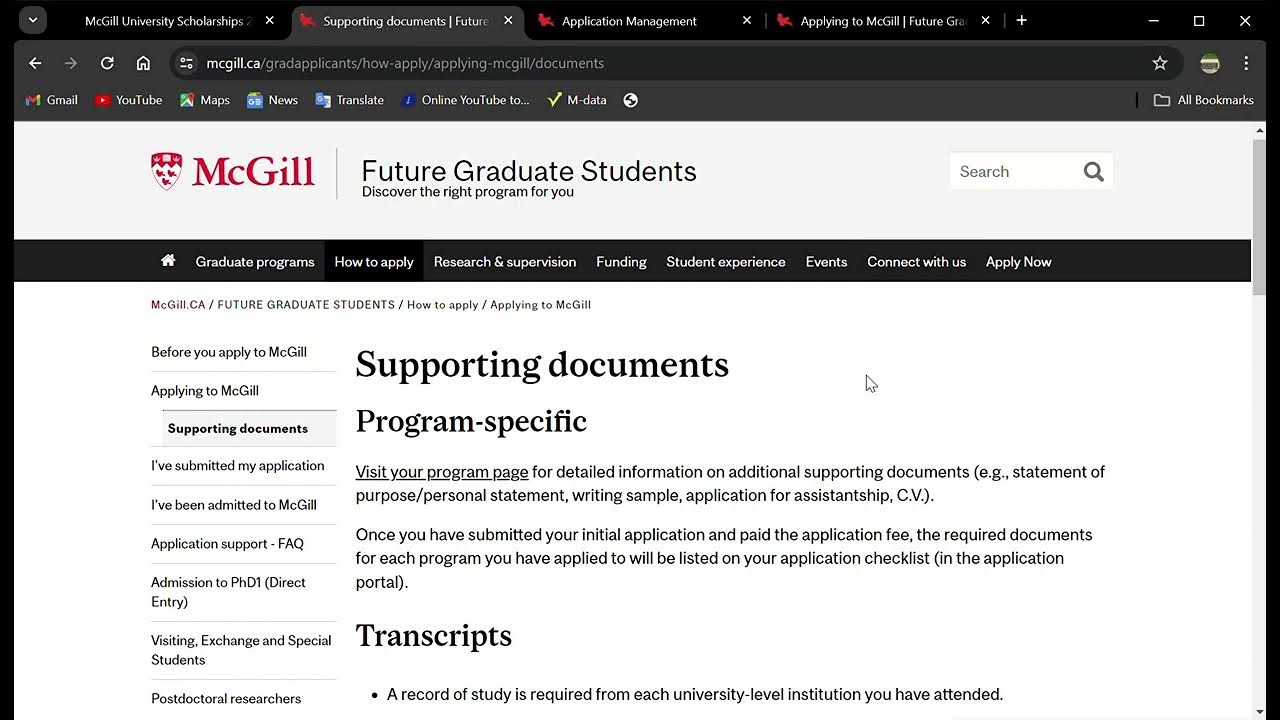Open the All Bookmarks folder
1280x720 pixels.
point(1204,100)
